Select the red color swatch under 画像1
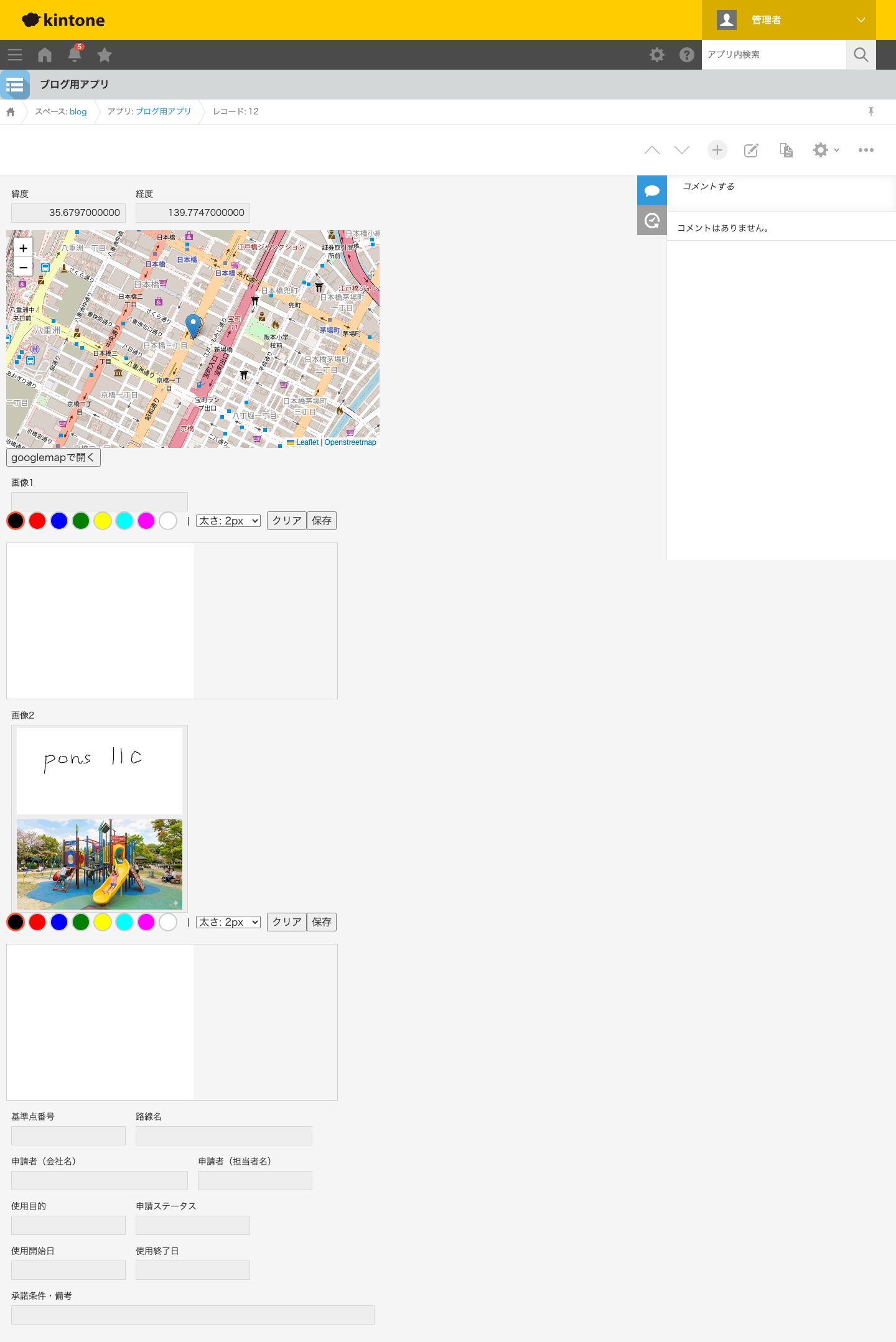The image size is (896, 1342). (x=37, y=521)
